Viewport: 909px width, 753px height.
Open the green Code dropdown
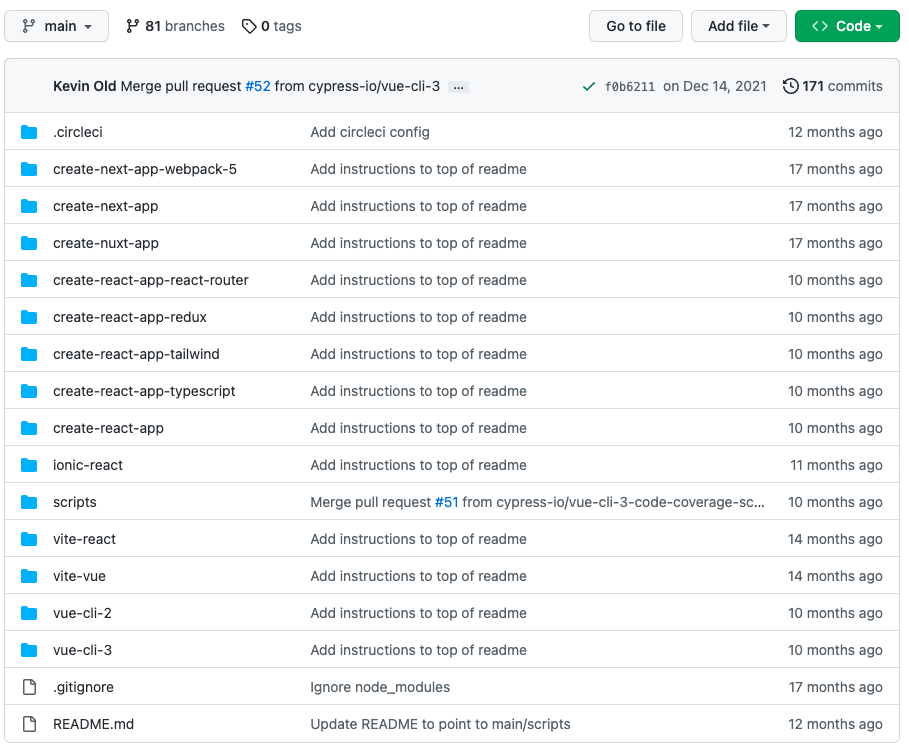(847, 26)
